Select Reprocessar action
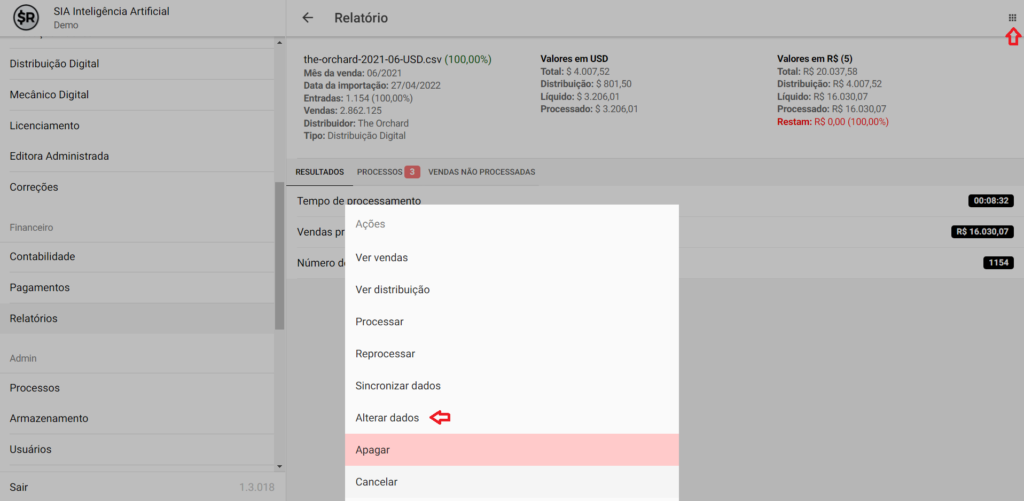This screenshot has width=1024, height=501. coord(385,353)
